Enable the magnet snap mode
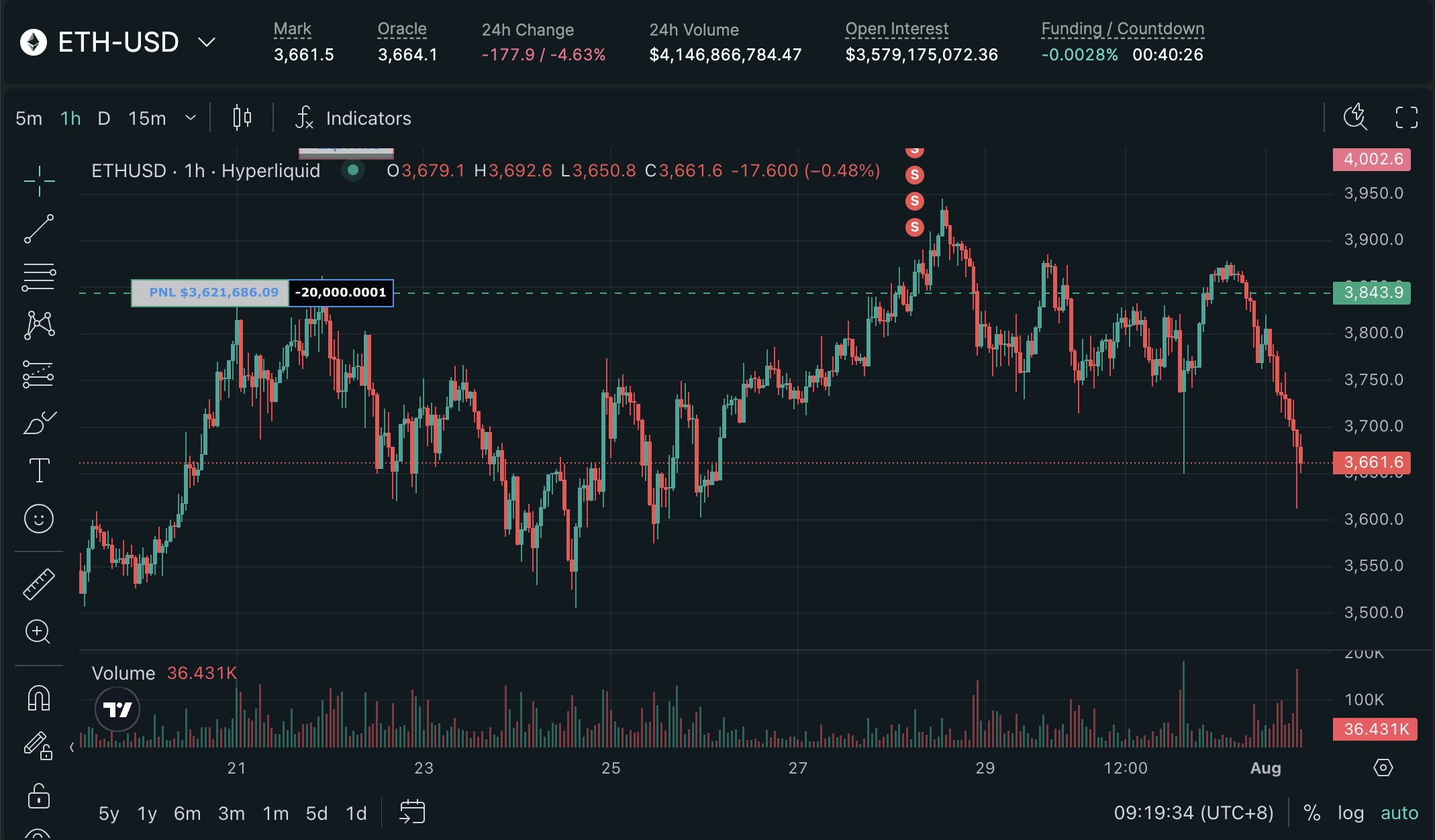Screen dimensions: 1435x840 tap(39, 698)
